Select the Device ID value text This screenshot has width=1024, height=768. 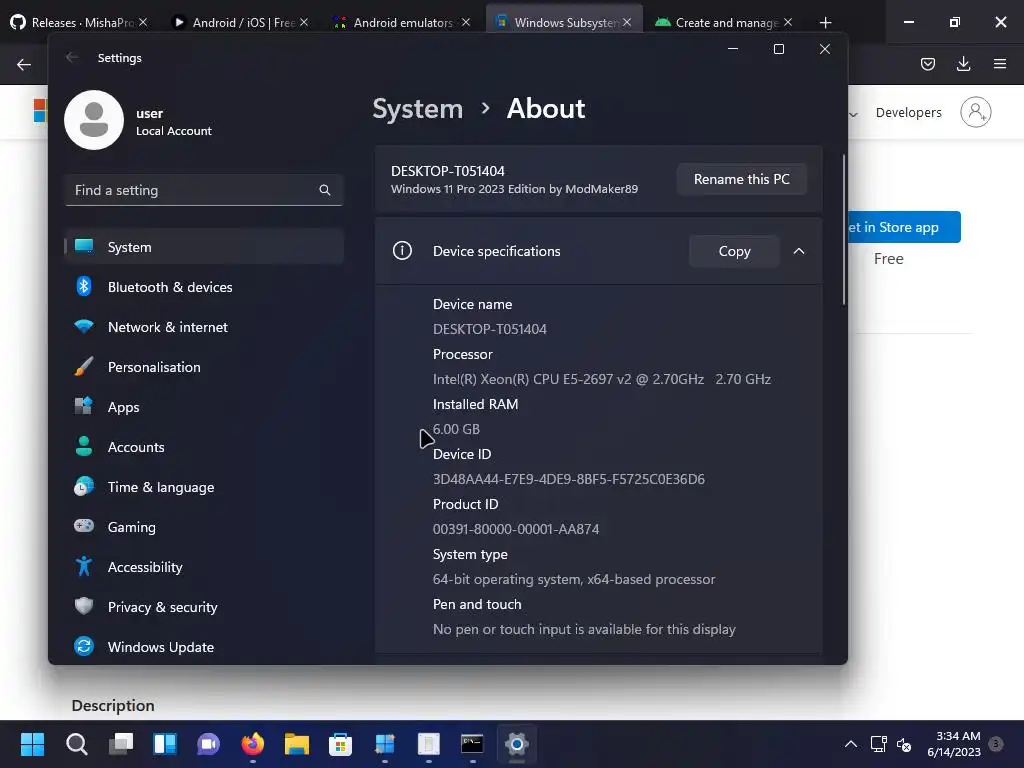click(x=569, y=479)
